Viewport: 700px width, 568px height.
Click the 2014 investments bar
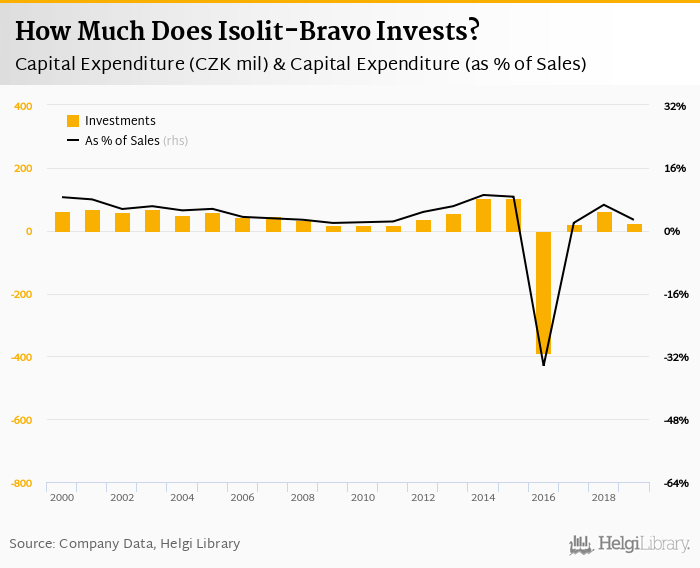coord(483,215)
